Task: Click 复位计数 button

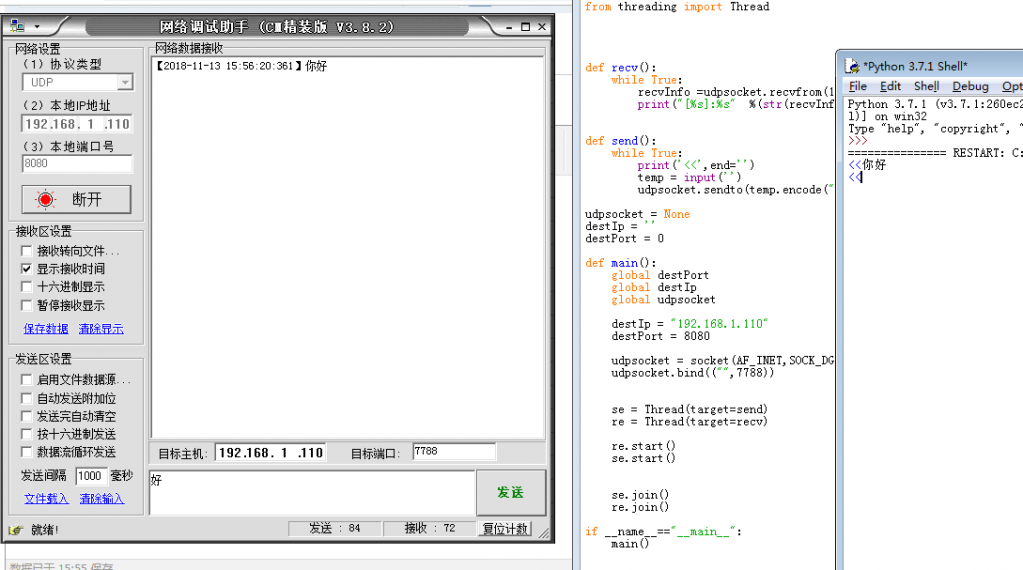Action: point(506,529)
